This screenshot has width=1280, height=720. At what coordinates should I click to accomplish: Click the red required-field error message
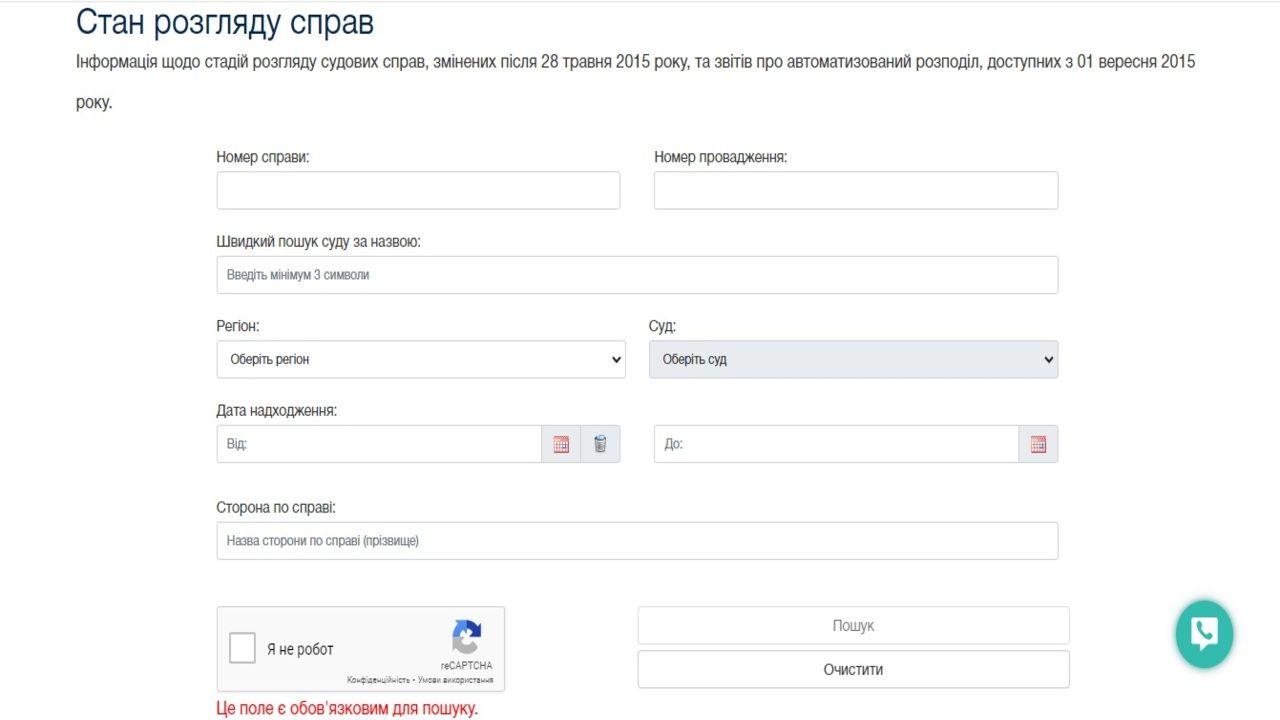tap(347, 709)
